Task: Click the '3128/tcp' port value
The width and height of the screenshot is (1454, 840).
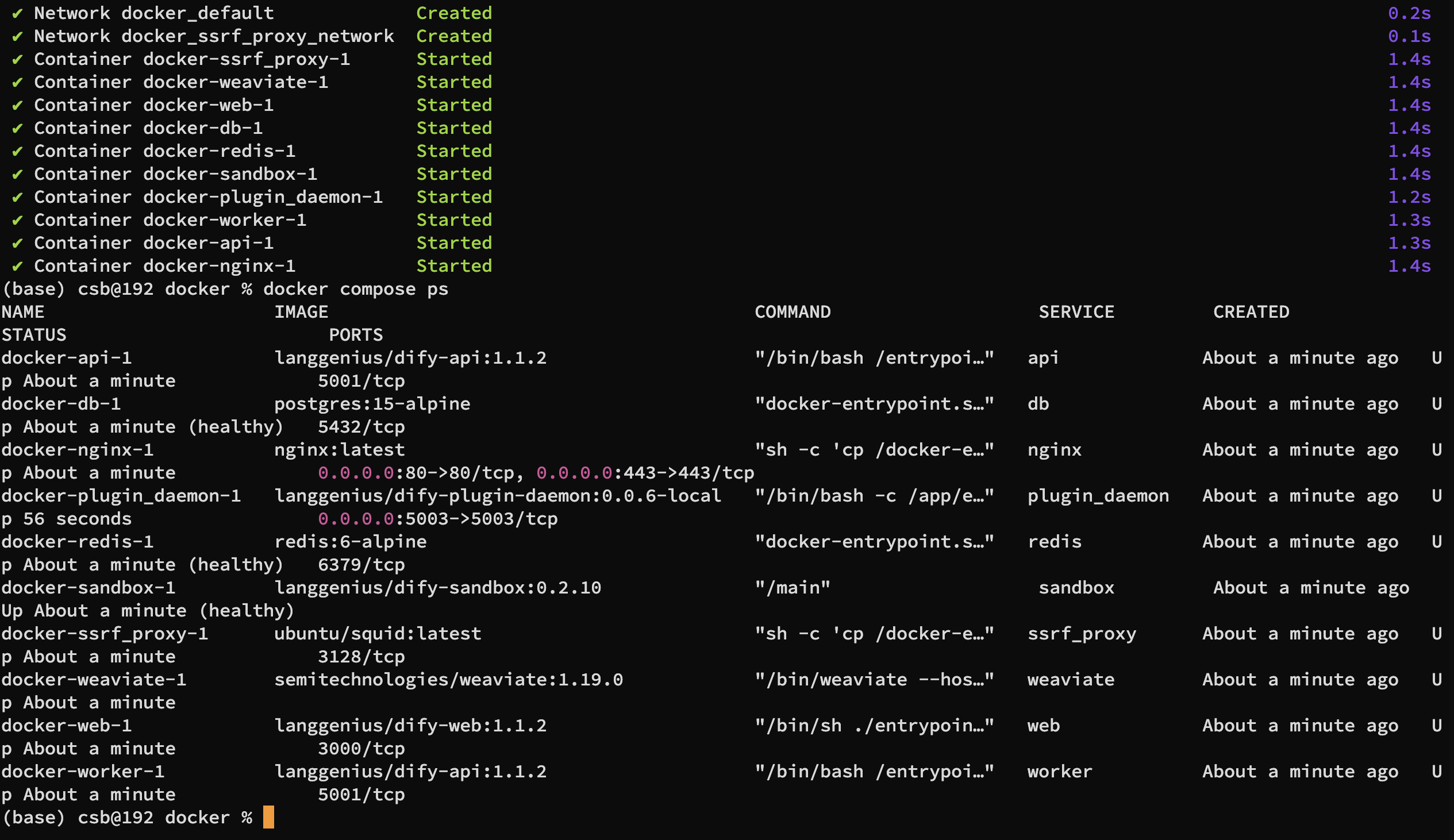Action: (x=361, y=657)
